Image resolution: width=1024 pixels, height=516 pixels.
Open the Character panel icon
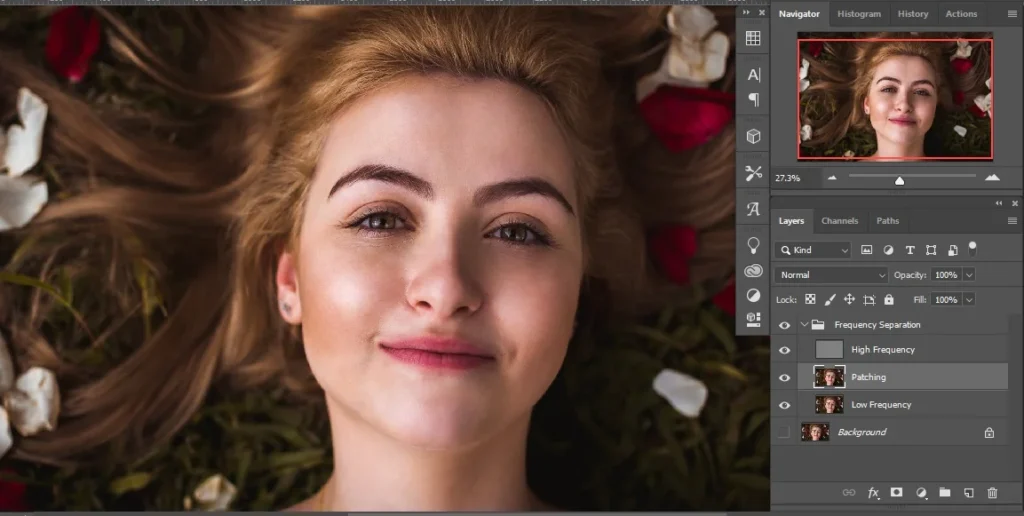point(753,75)
